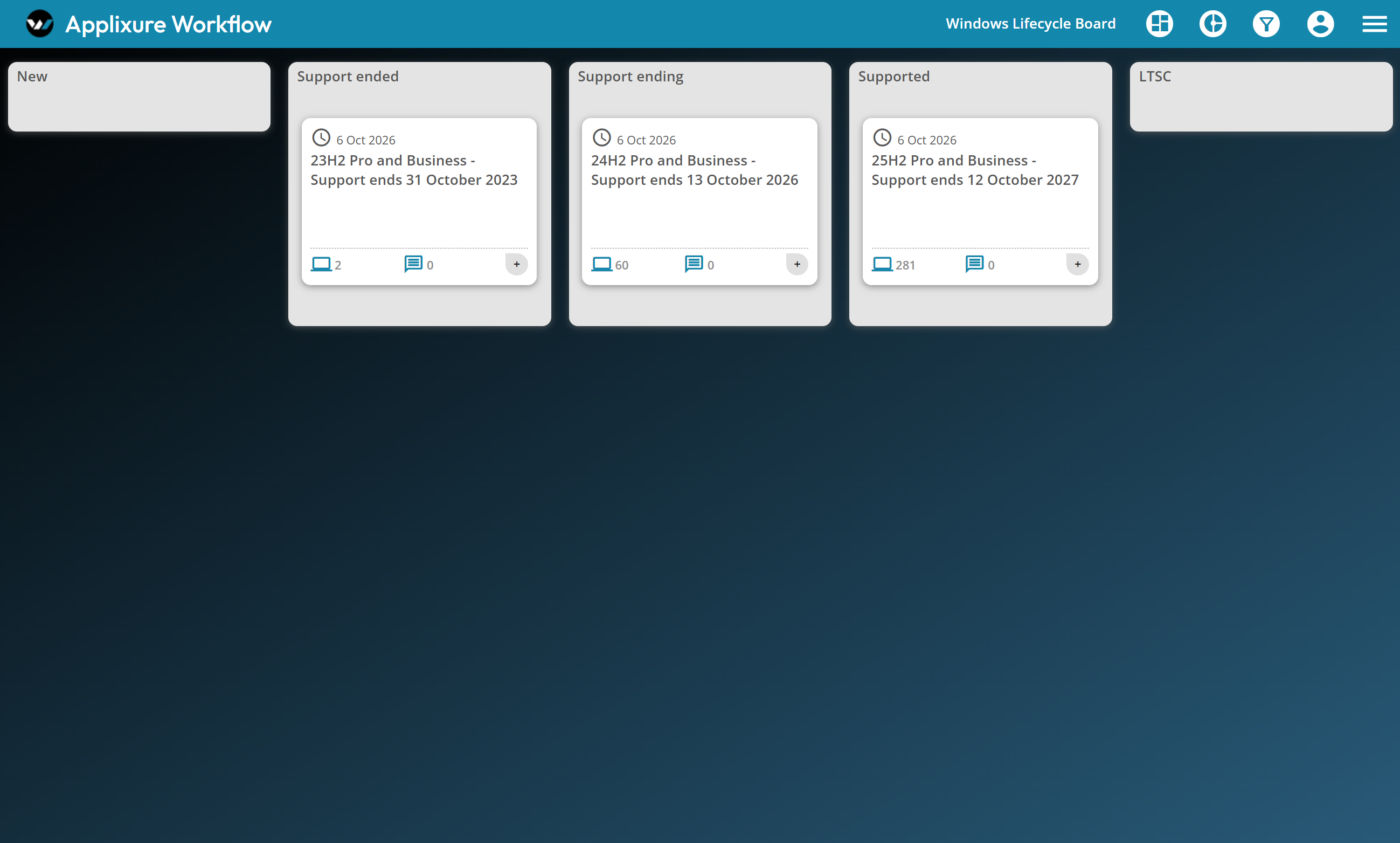Click laptop device icon on 24H2 card
The height and width of the screenshot is (843, 1400).
pyautogui.click(x=601, y=264)
